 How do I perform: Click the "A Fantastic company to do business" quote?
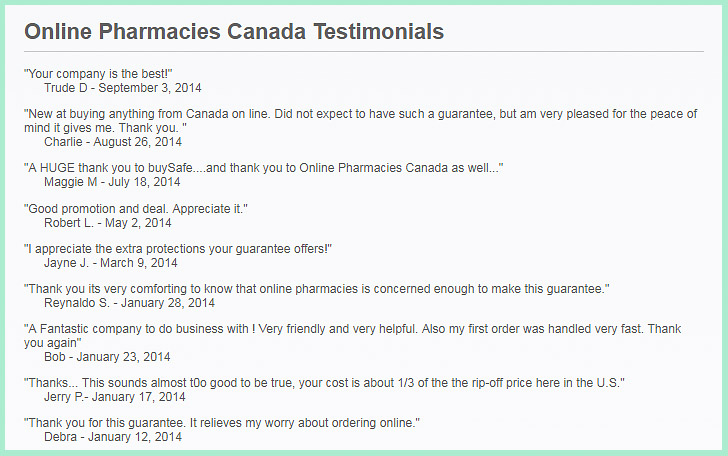[352, 336]
